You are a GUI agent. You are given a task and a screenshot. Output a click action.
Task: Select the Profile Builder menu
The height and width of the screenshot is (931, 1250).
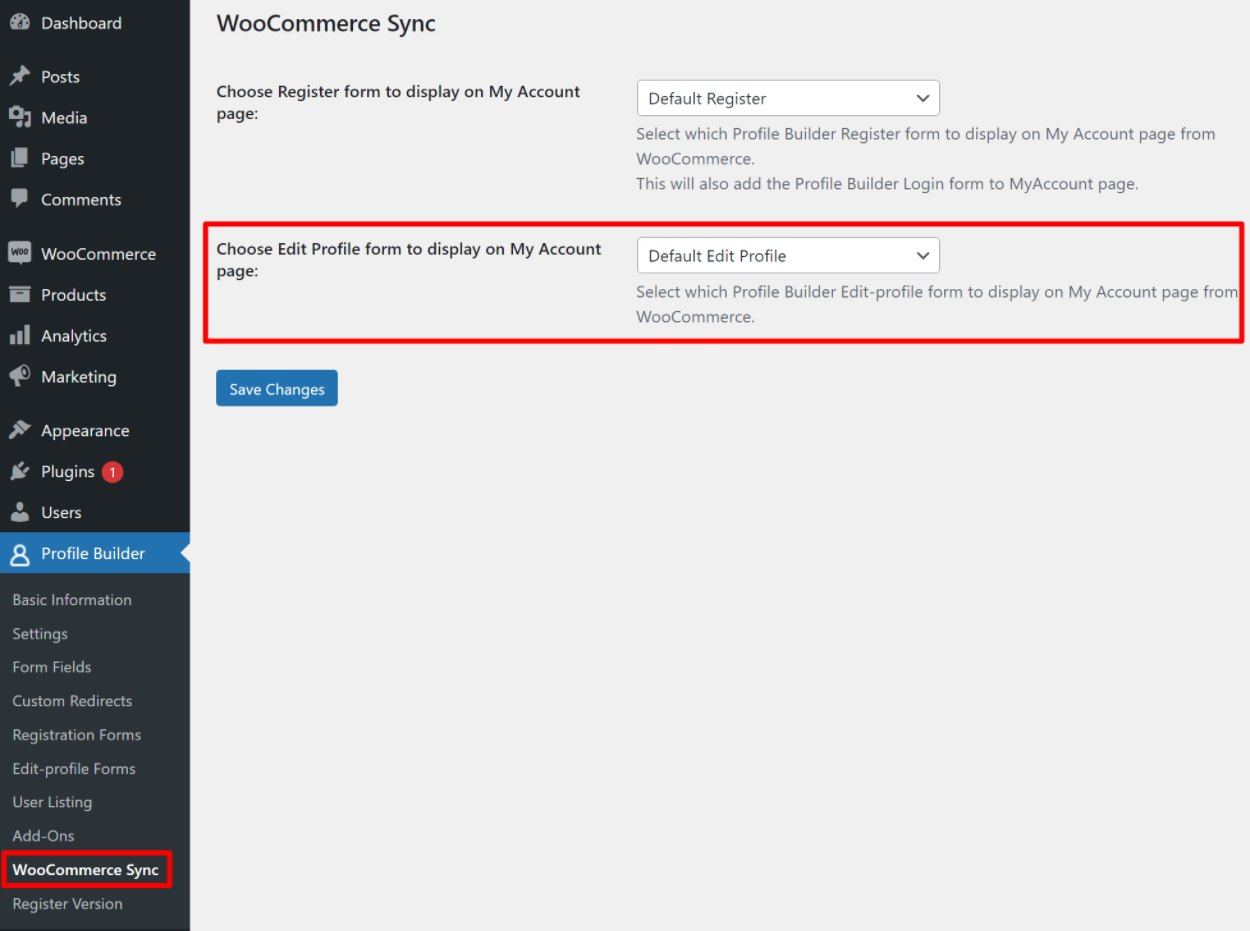point(95,553)
